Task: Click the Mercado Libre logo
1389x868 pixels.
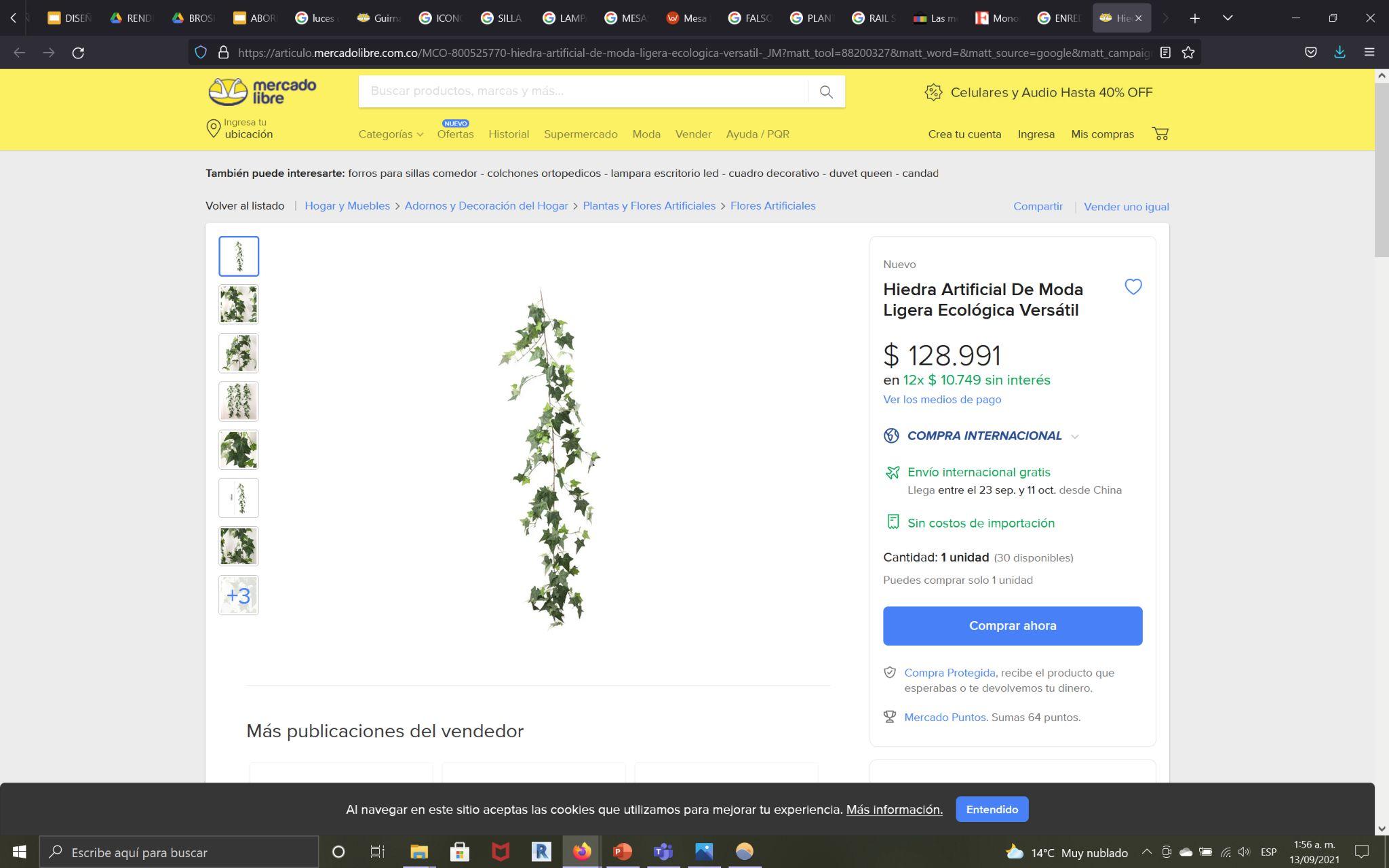Action: click(262, 92)
